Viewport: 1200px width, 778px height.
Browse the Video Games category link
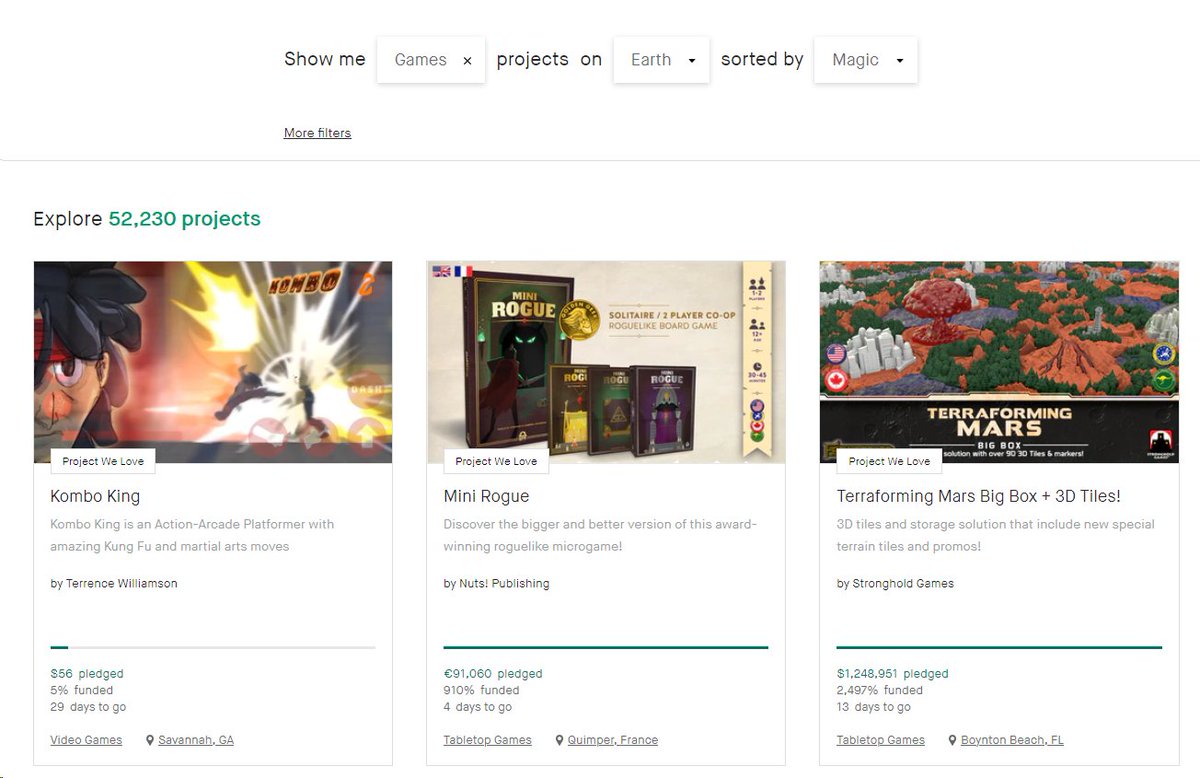[86, 739]
